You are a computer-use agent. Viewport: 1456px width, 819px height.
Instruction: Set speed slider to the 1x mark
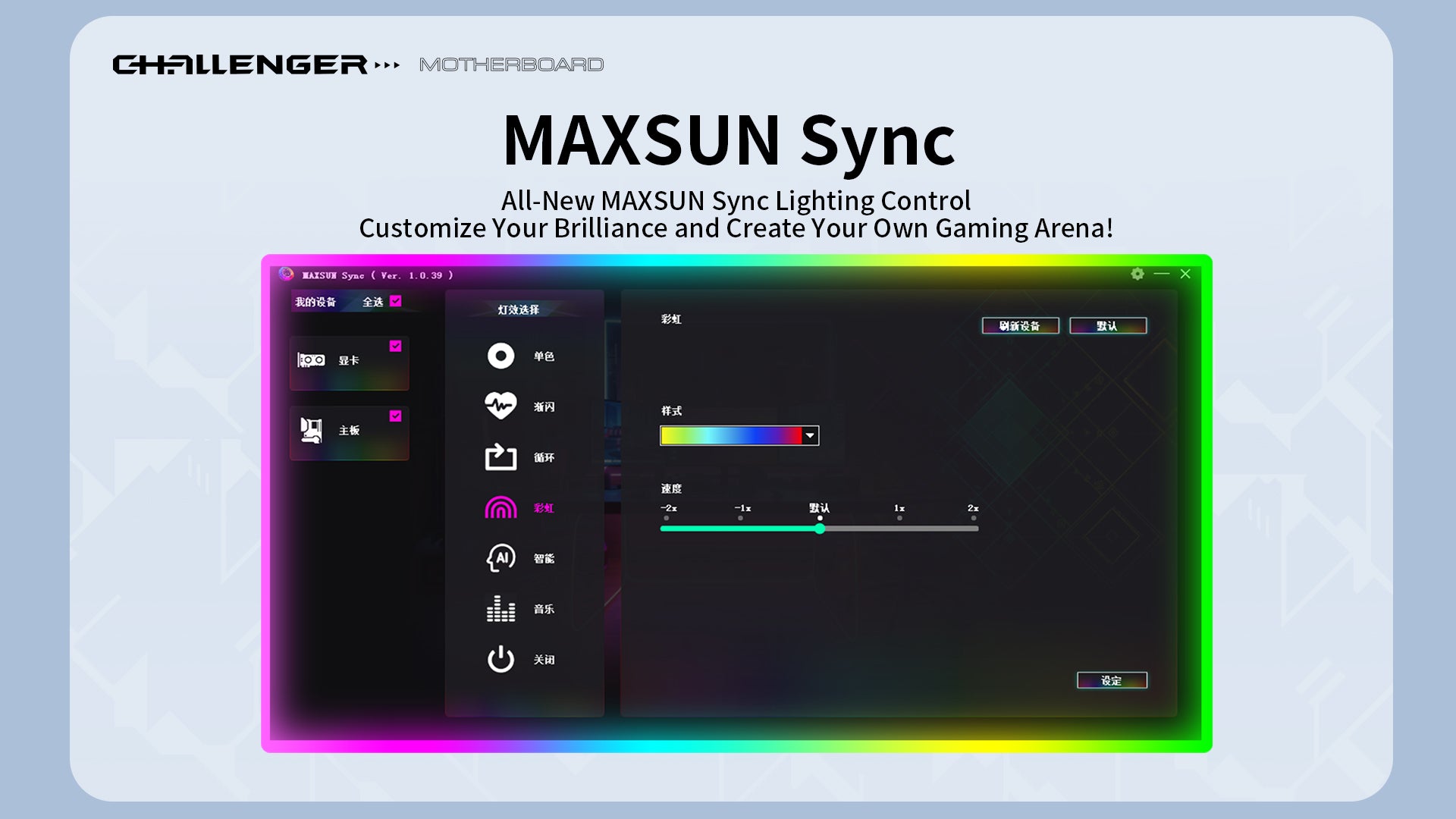tap(899, 529)
